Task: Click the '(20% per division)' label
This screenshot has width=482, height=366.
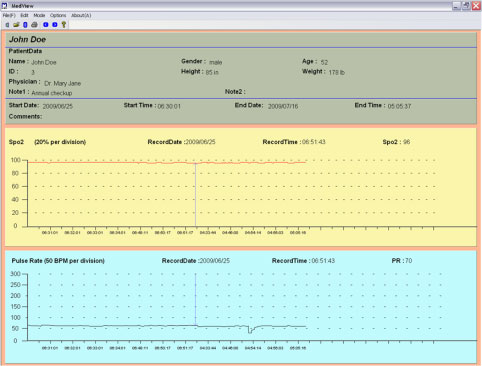Action: coord(60,142)
